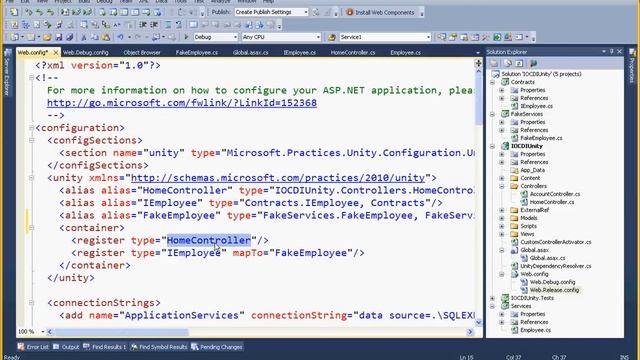
Task: Click Install Web Components button
Action: [x=380, y=12]
